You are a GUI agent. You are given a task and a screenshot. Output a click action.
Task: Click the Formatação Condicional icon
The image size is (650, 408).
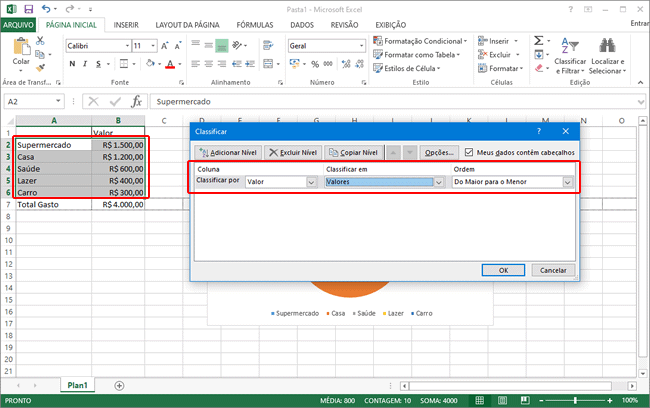tap(380, 40)
